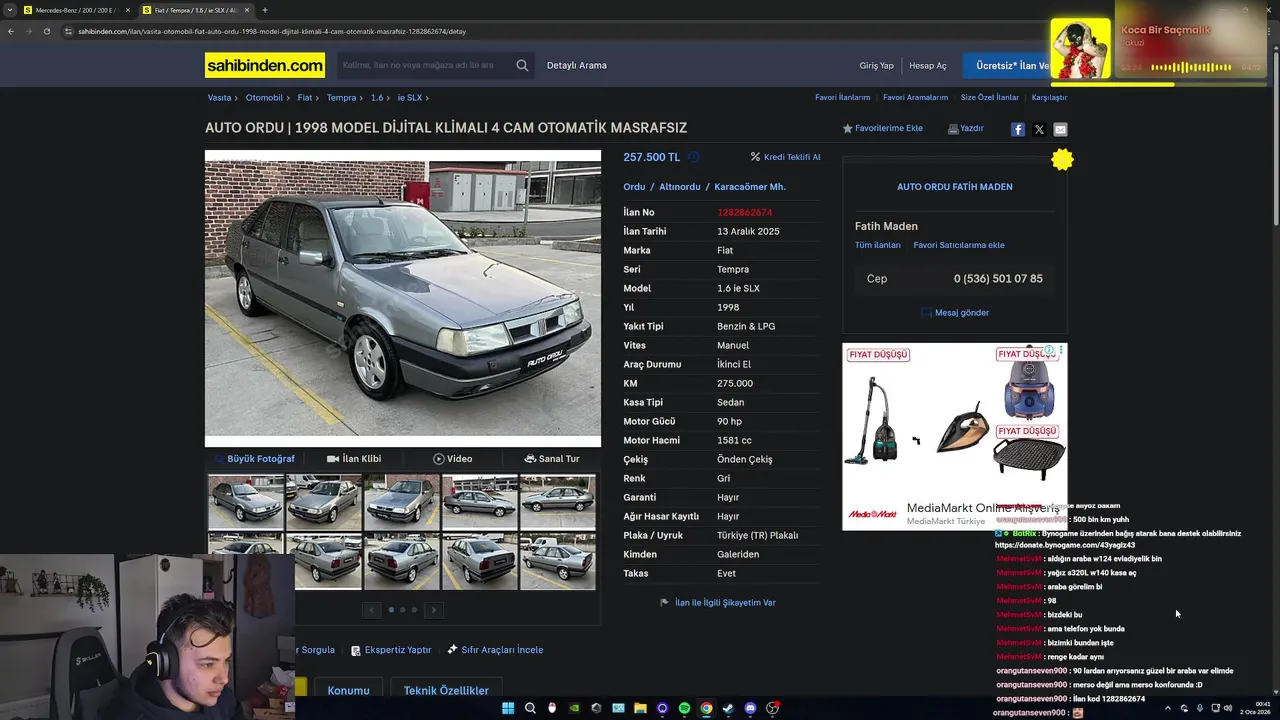Switch to Büyük Fotoğraf tab

(254, 458)
